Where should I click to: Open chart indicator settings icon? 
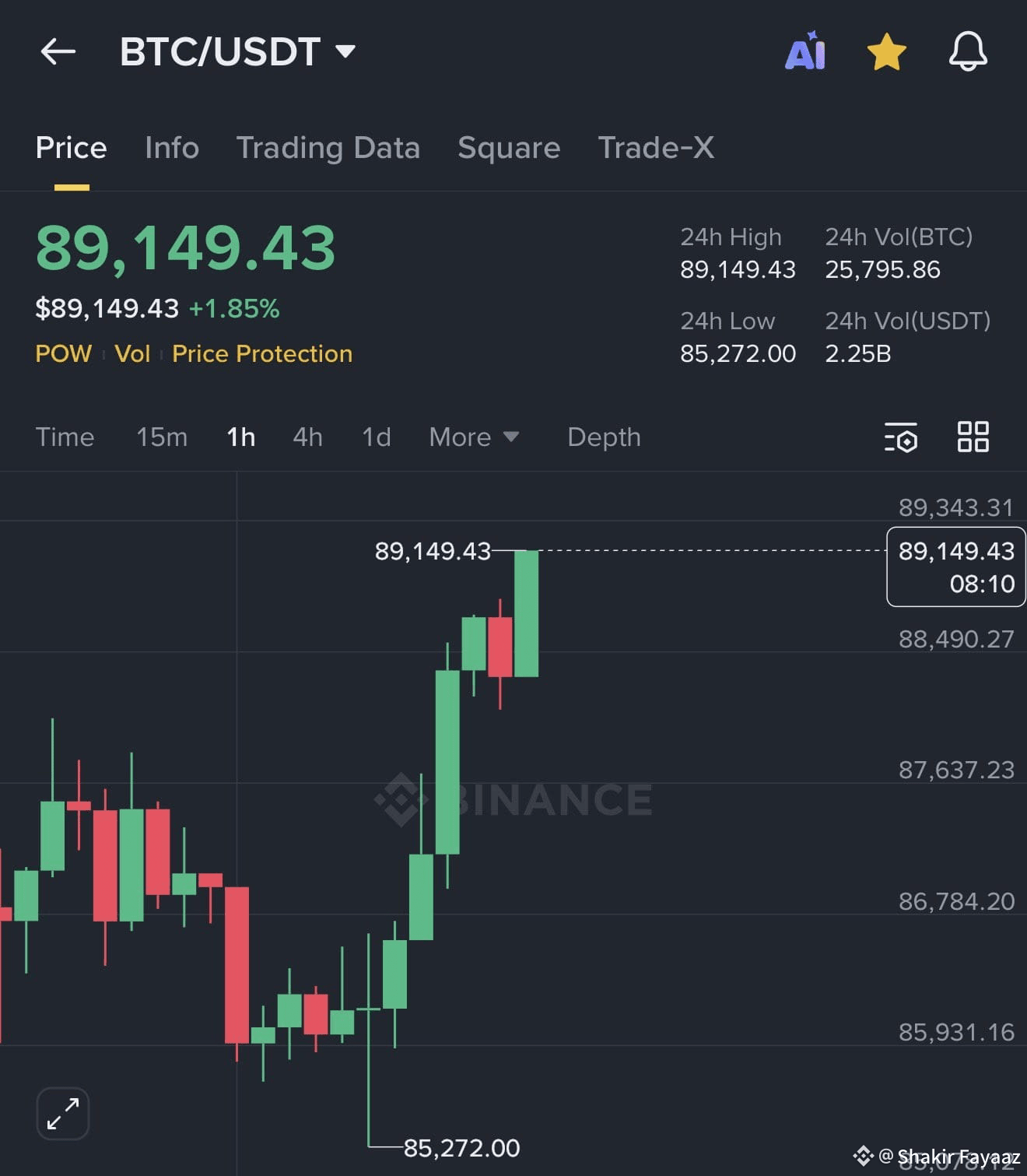pyautogui.click(x=901, y=437)
